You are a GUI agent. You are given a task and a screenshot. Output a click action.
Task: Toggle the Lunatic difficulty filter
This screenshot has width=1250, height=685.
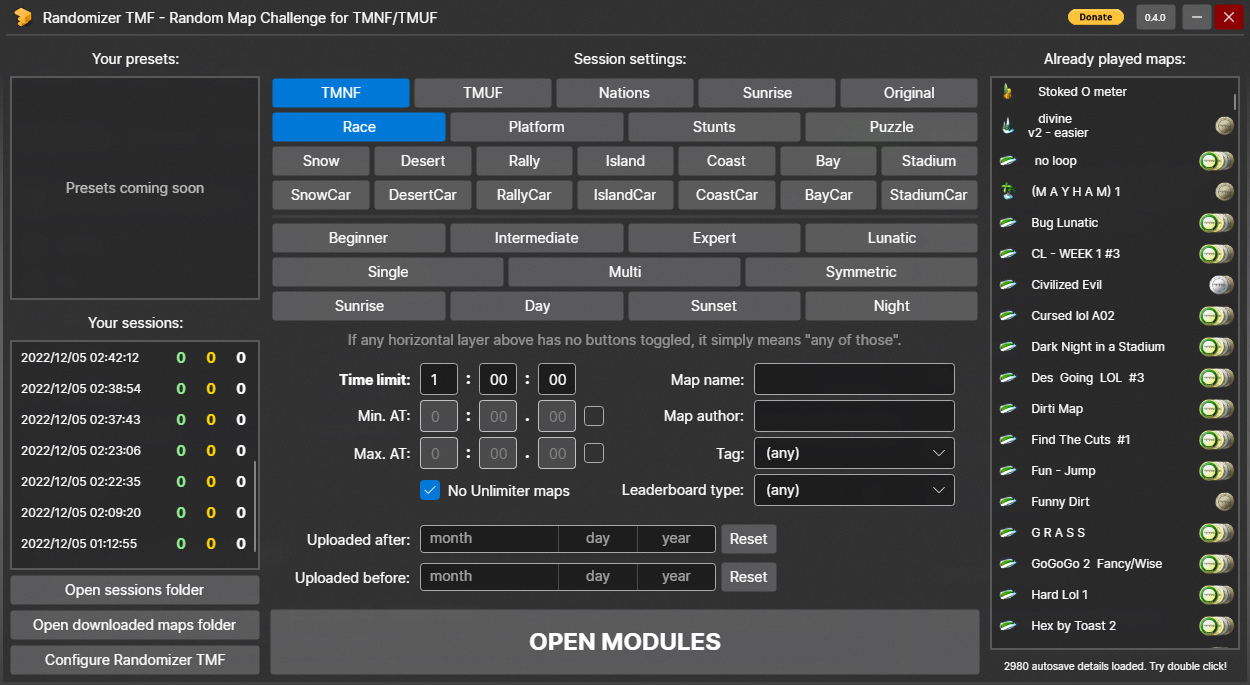(891, 238)
